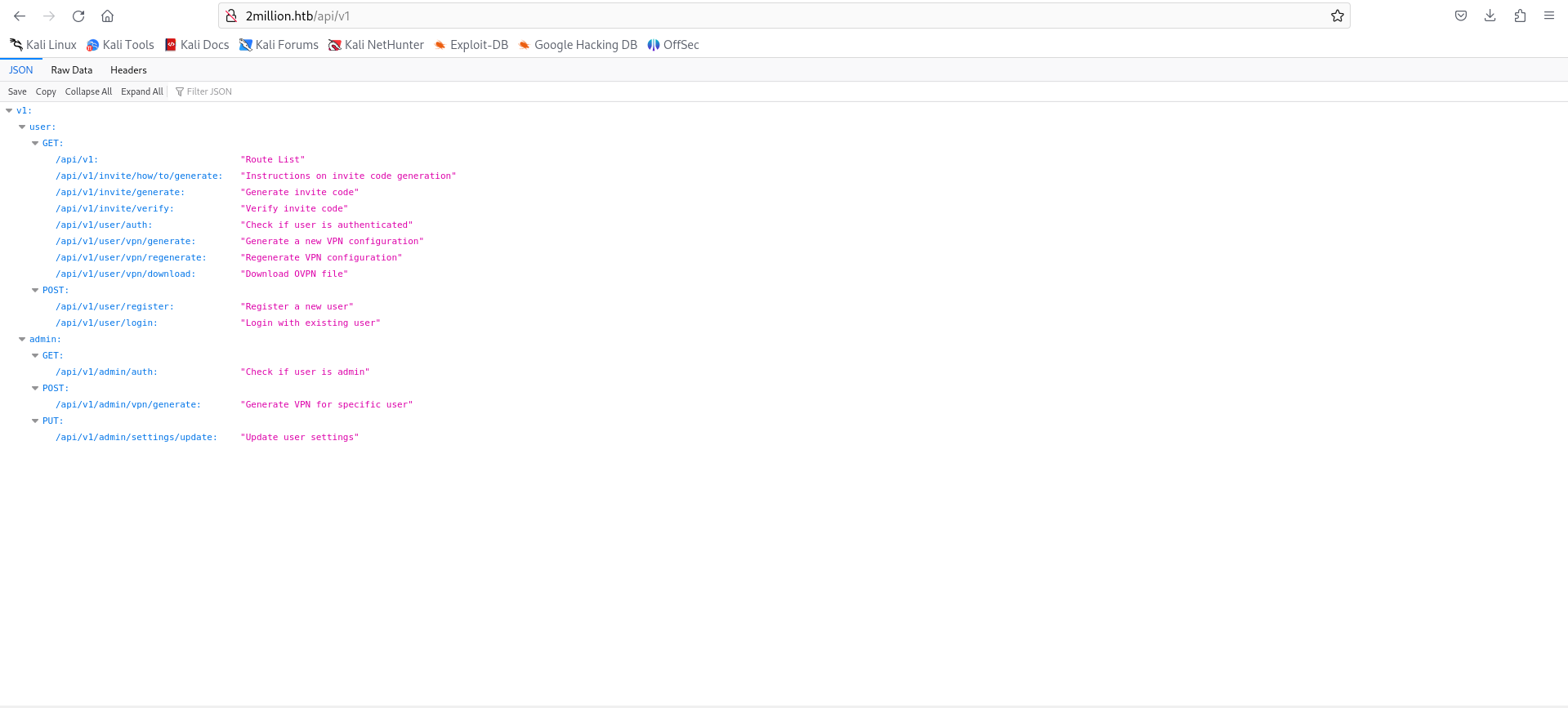Screen dimensions: 1568x708
Task: Click the browser back arrow button
Action: point(20,16)
